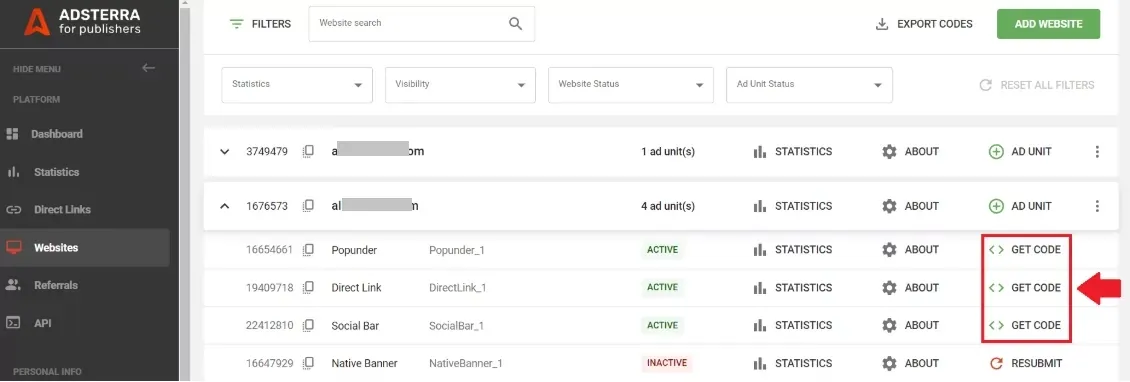
Task: Open About for the SocialBar_1 unit
Action: [910, 325]
